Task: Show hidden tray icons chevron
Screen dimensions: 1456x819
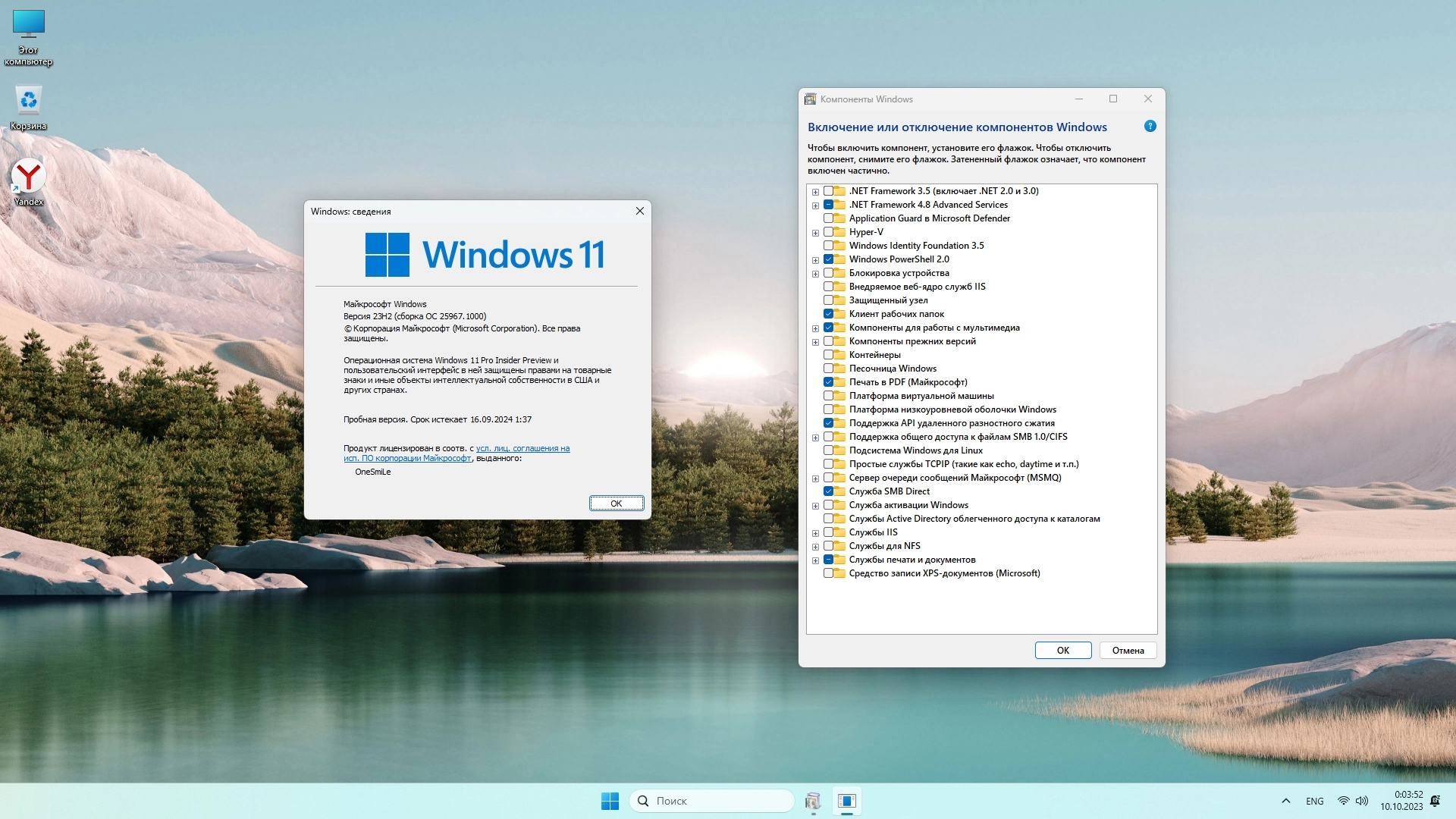Action: [x=1285, y=801]
